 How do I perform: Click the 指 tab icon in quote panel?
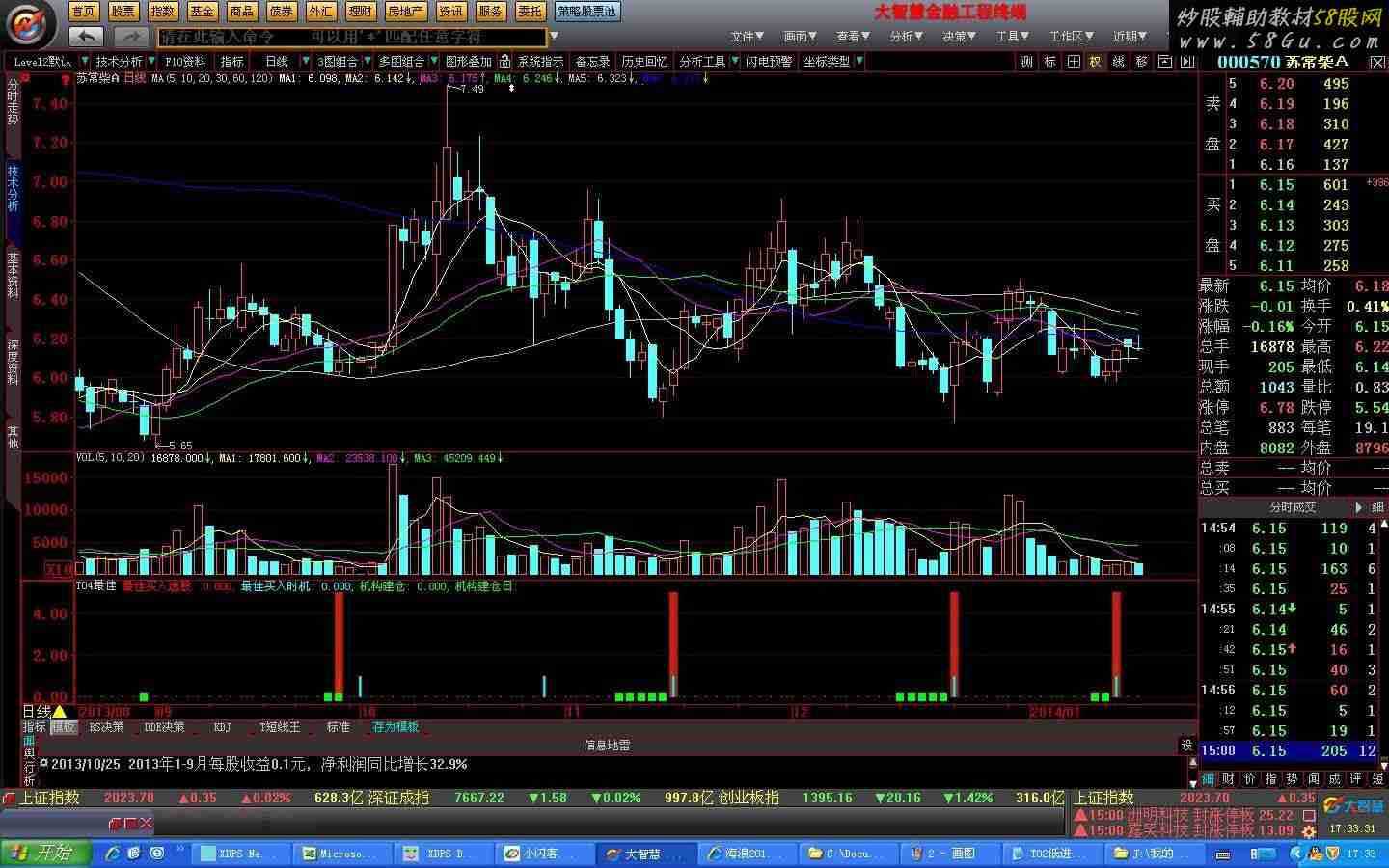click(1271, 778)
